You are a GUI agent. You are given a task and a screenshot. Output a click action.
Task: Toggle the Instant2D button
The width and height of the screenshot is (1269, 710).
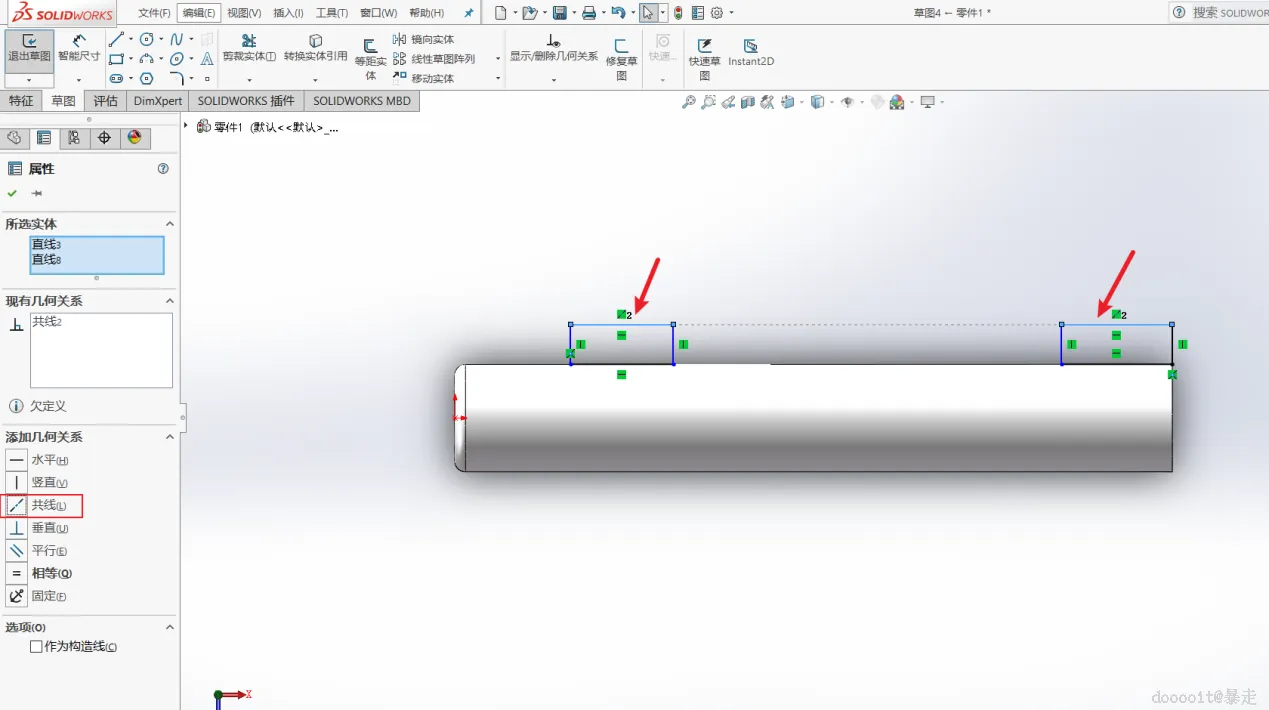click(x=751, y=52)
